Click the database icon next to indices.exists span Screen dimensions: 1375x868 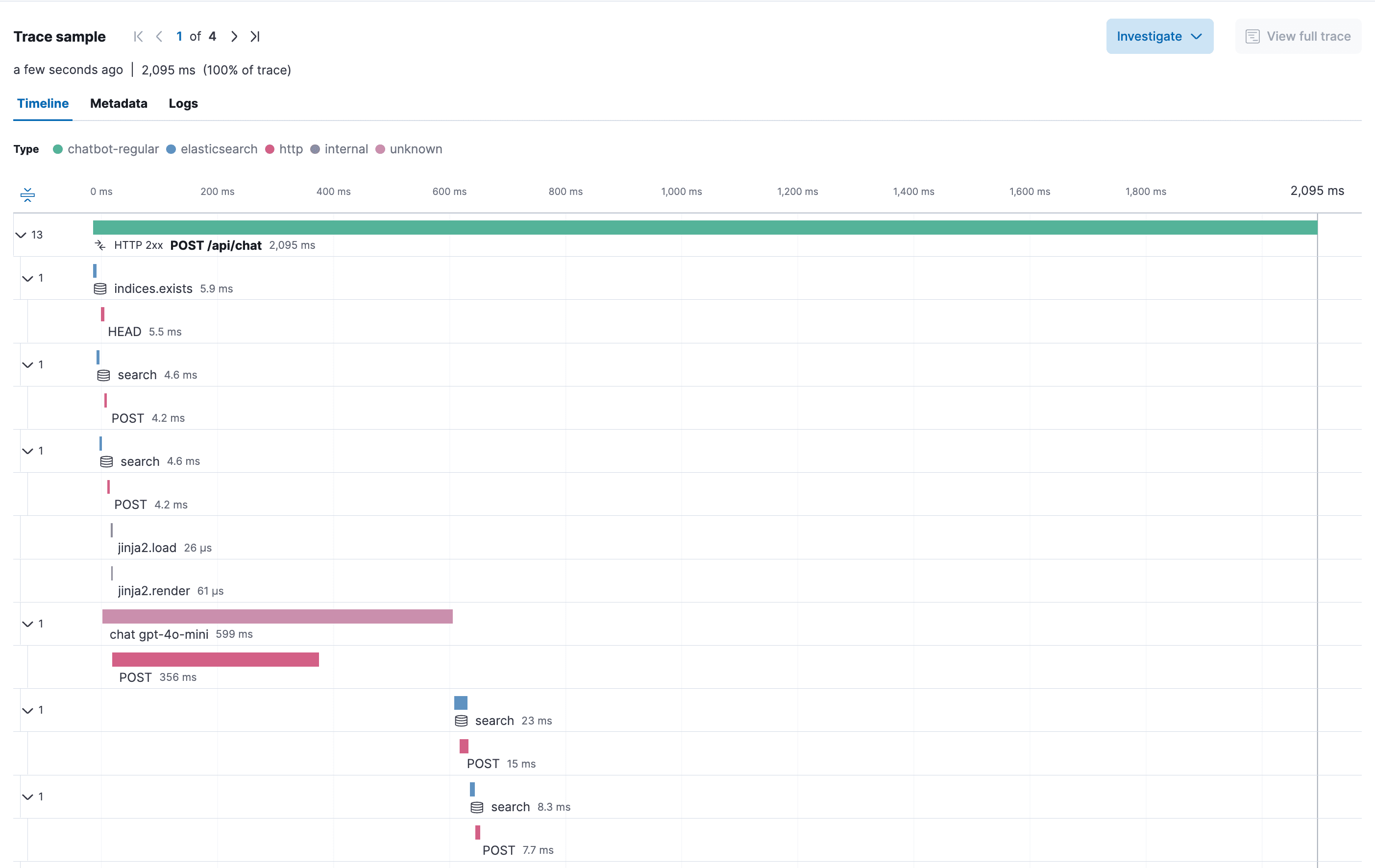click(x=100, y=288)
